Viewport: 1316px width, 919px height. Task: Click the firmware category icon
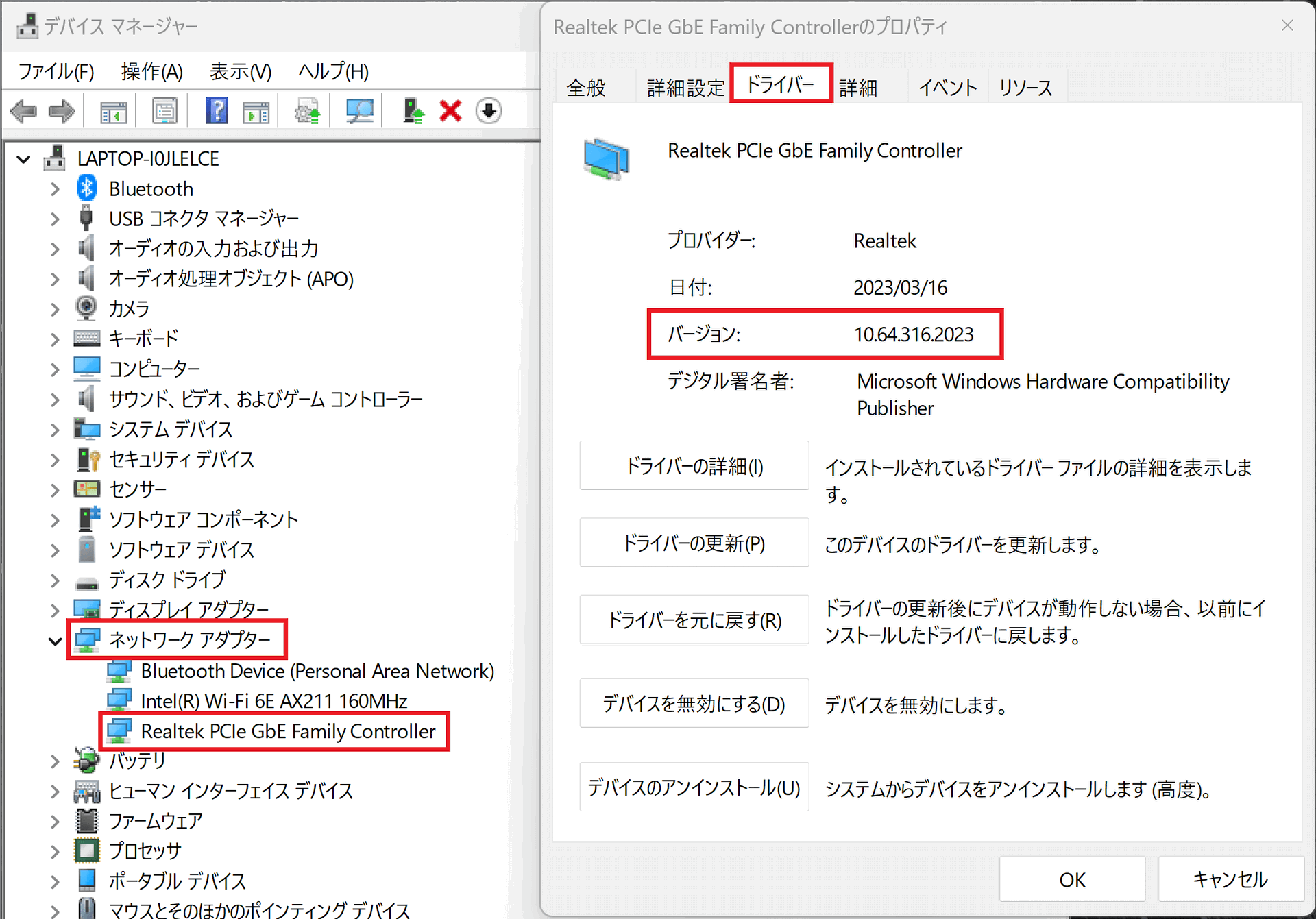point(87,820)
